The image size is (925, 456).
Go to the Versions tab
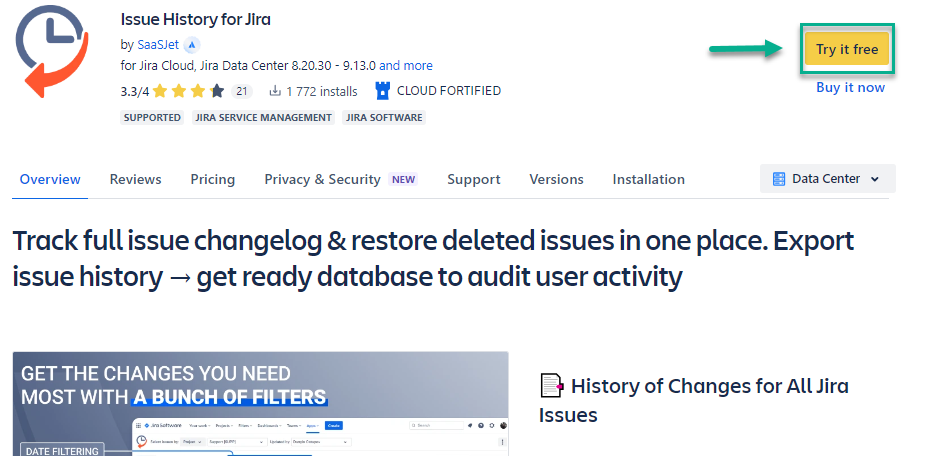click(556, 180)
